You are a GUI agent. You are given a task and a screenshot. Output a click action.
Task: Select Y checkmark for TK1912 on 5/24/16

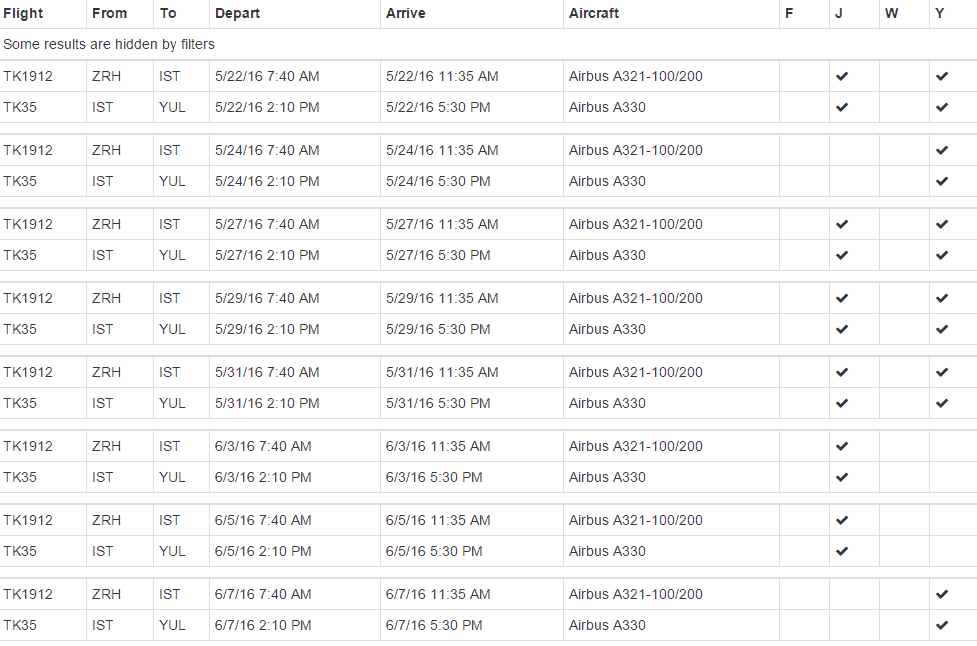pos(942,151)
